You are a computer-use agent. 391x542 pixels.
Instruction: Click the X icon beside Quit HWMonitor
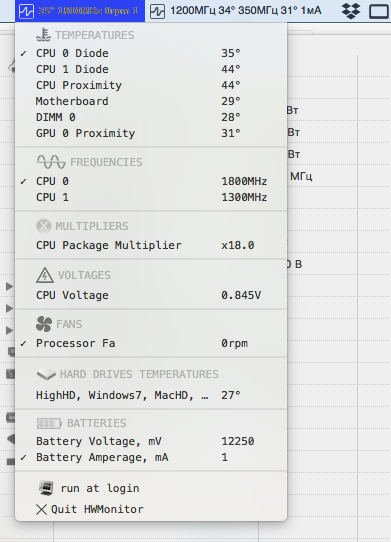[41, 509]
